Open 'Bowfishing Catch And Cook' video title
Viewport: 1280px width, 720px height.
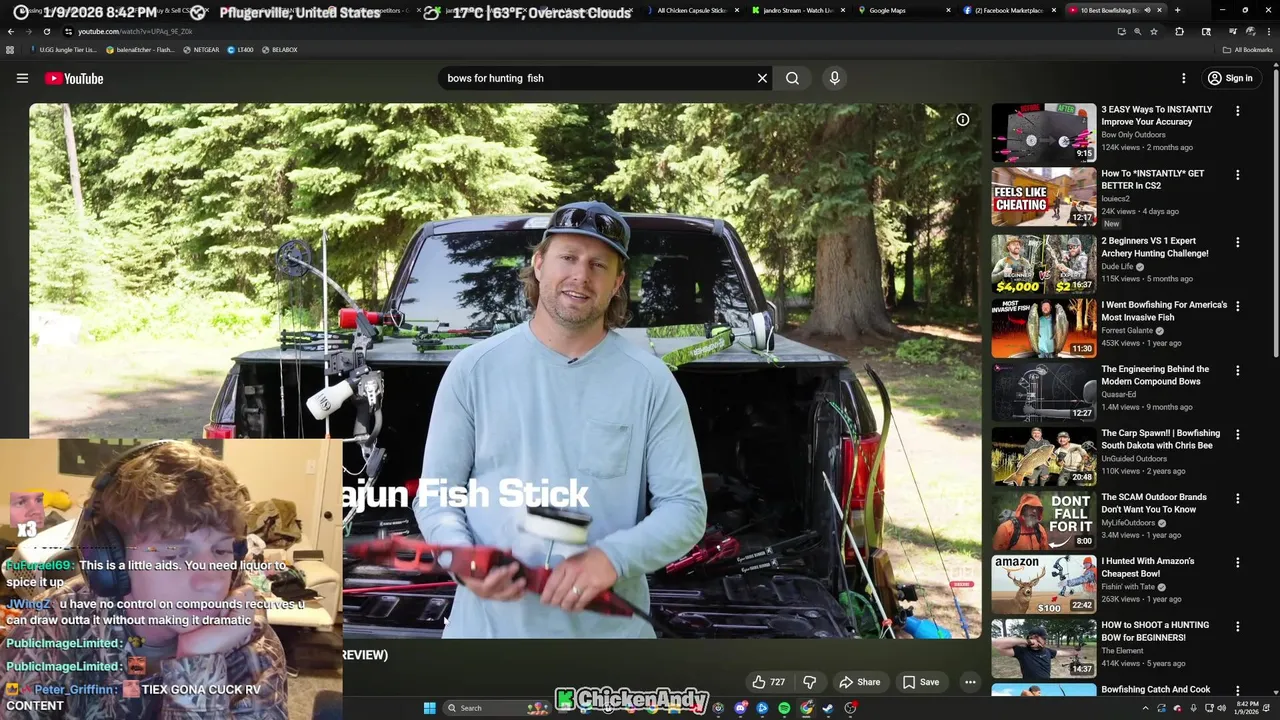(x=1156, y=689)
